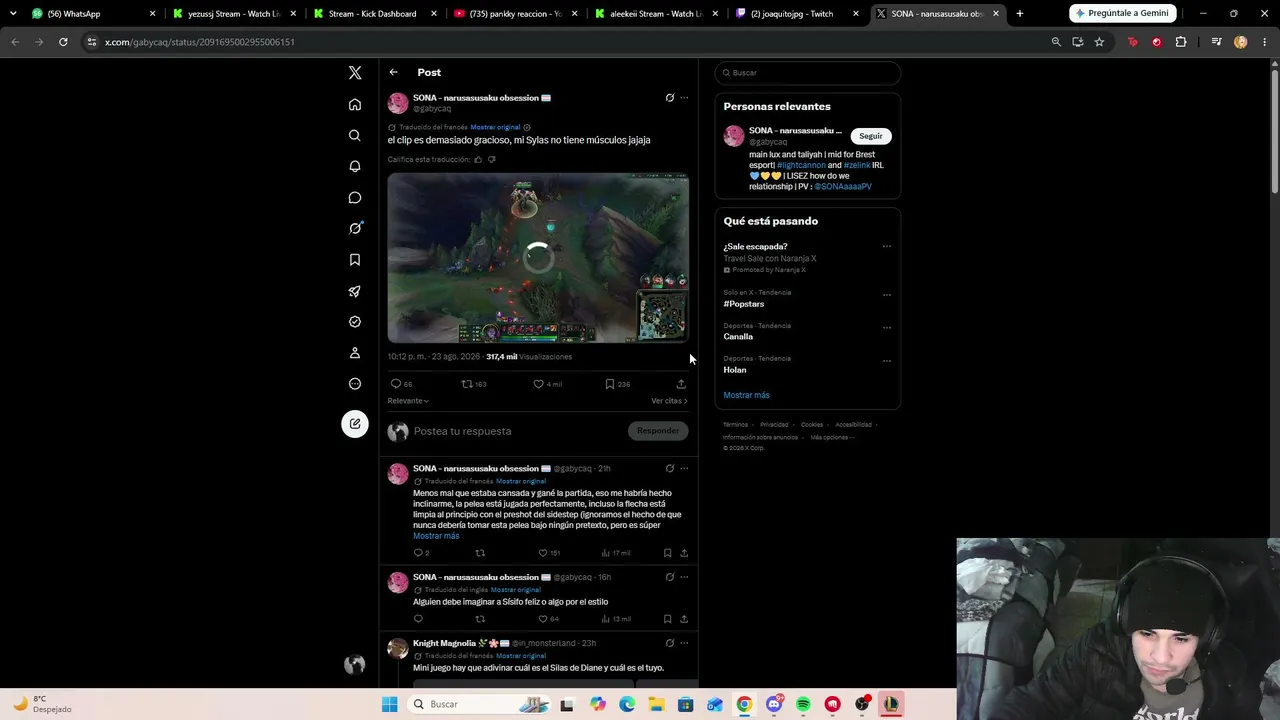Open three-dot menu on the 21h reply
The image size is (1280, 720).
[x=684, y=468]
